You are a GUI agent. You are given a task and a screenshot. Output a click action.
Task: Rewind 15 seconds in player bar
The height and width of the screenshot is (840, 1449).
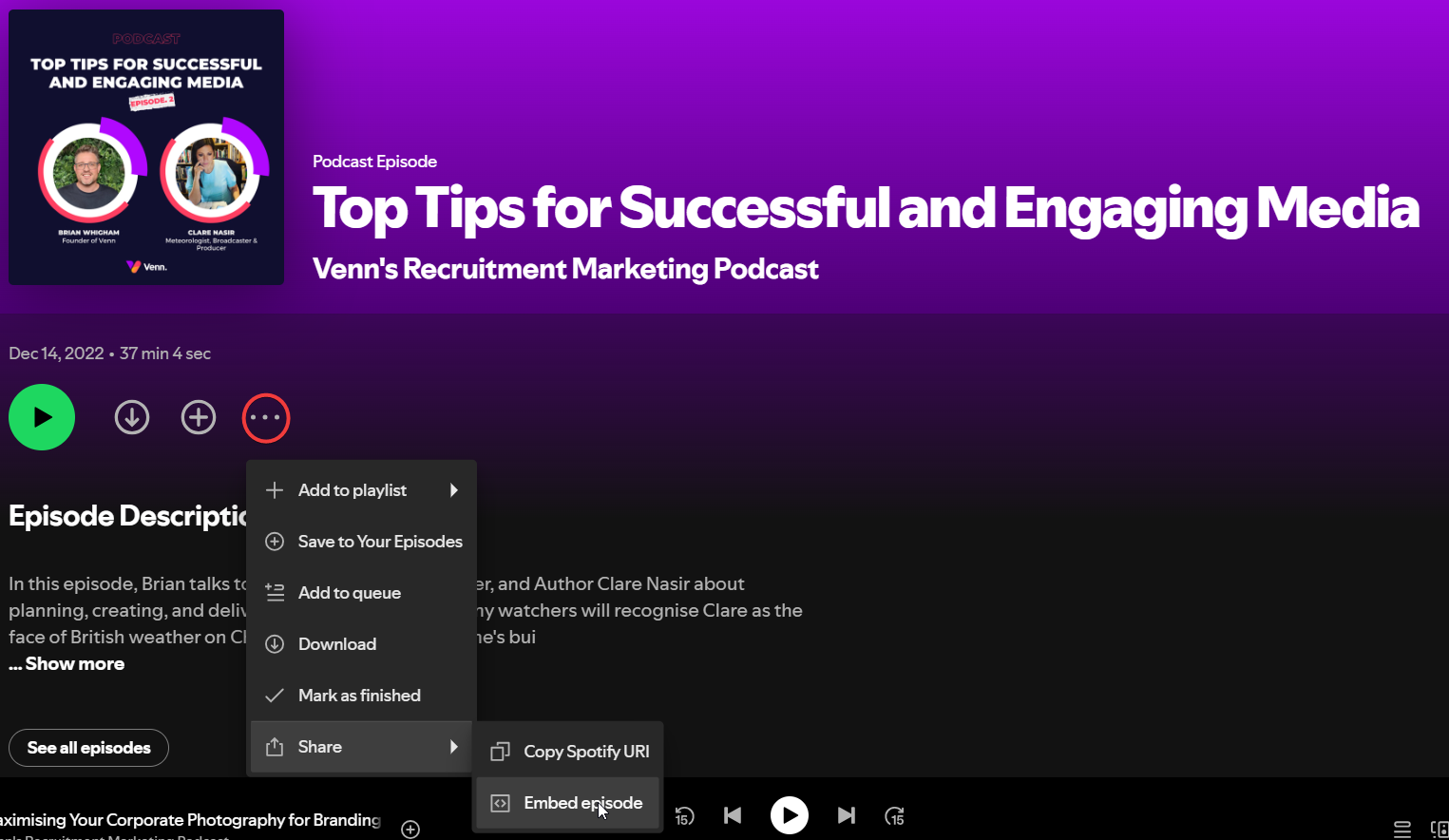[x=684, y=815]
